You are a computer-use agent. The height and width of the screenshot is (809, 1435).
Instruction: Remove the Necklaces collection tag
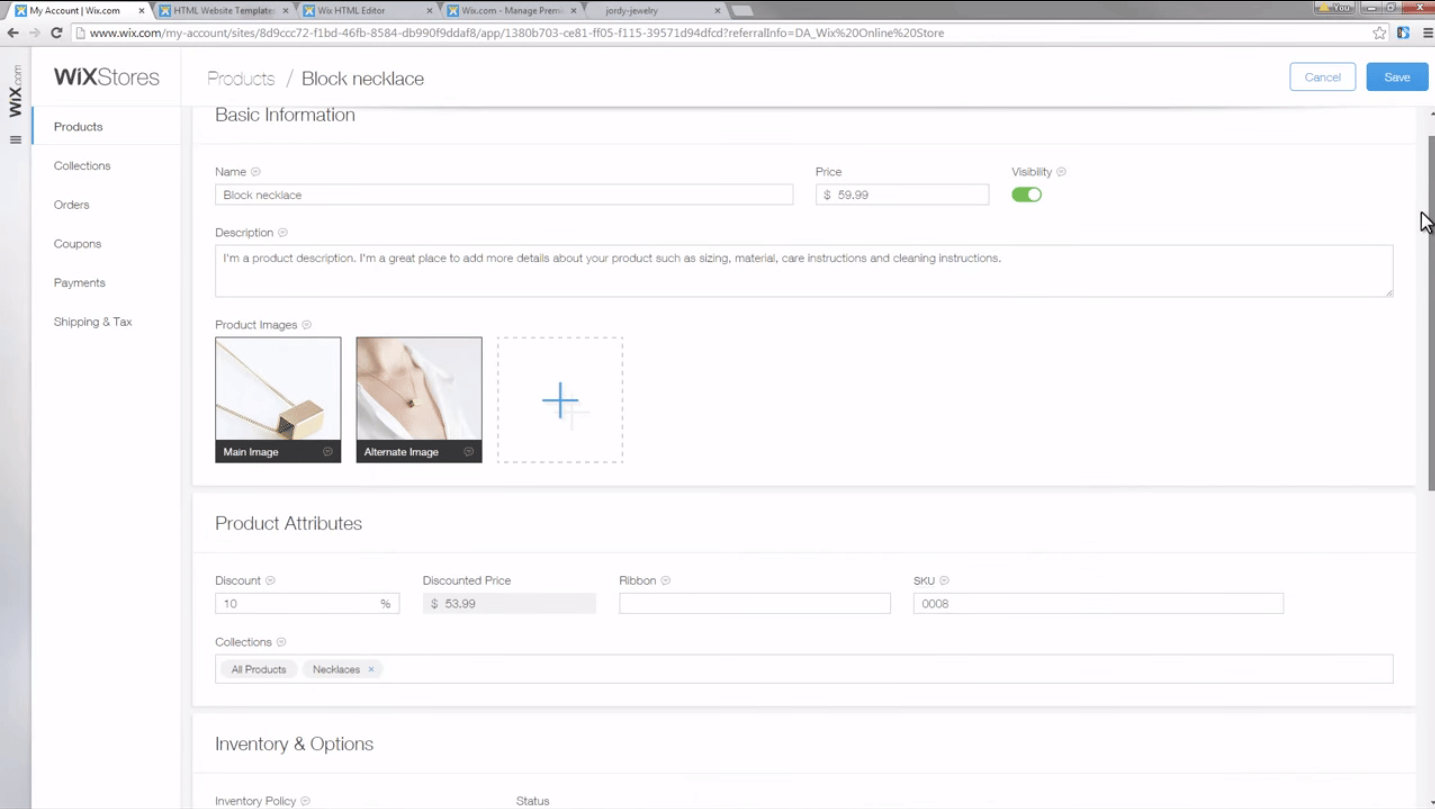(371, 669)
